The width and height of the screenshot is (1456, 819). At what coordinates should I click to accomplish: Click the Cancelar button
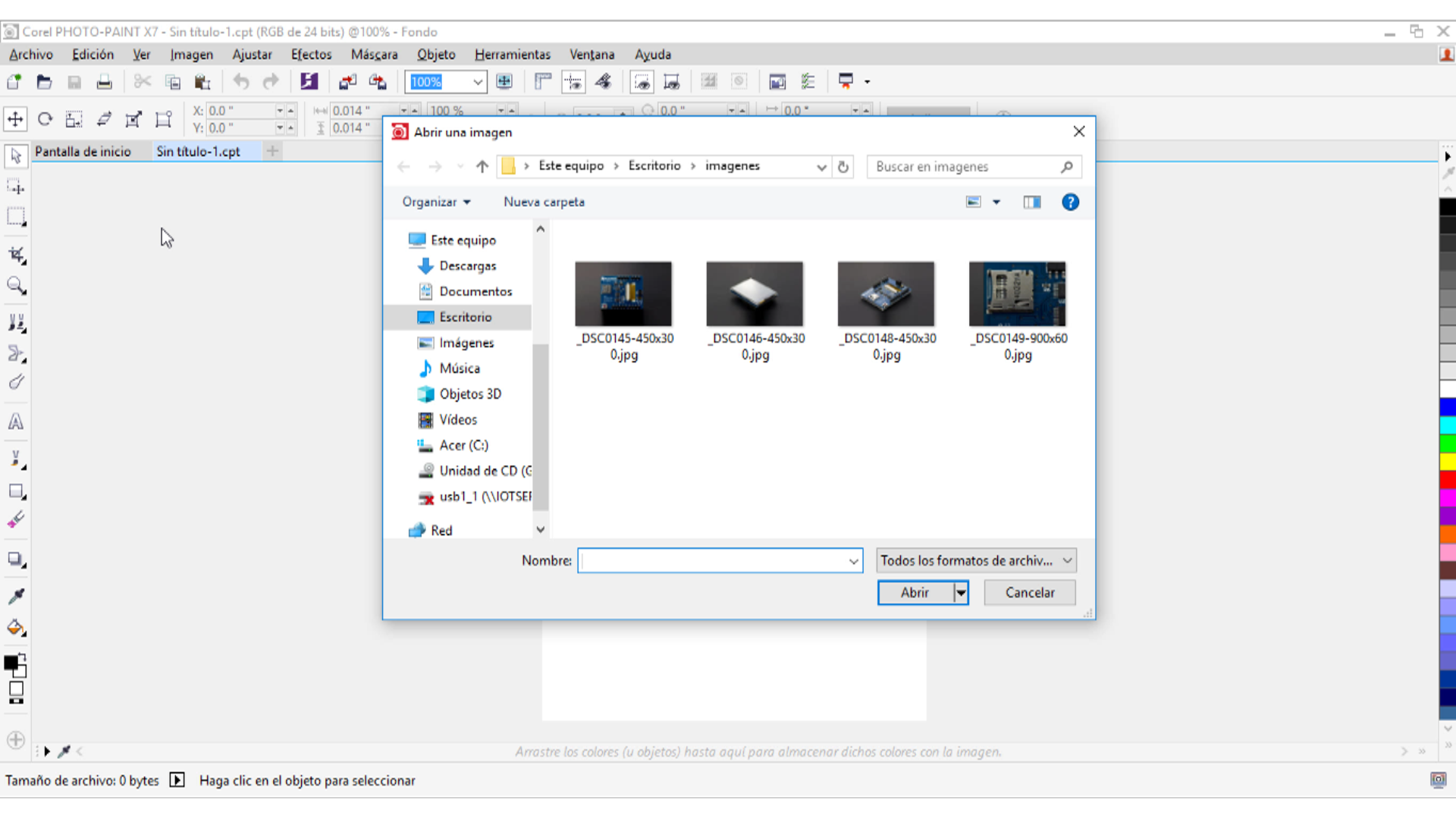coord(1029,592)
